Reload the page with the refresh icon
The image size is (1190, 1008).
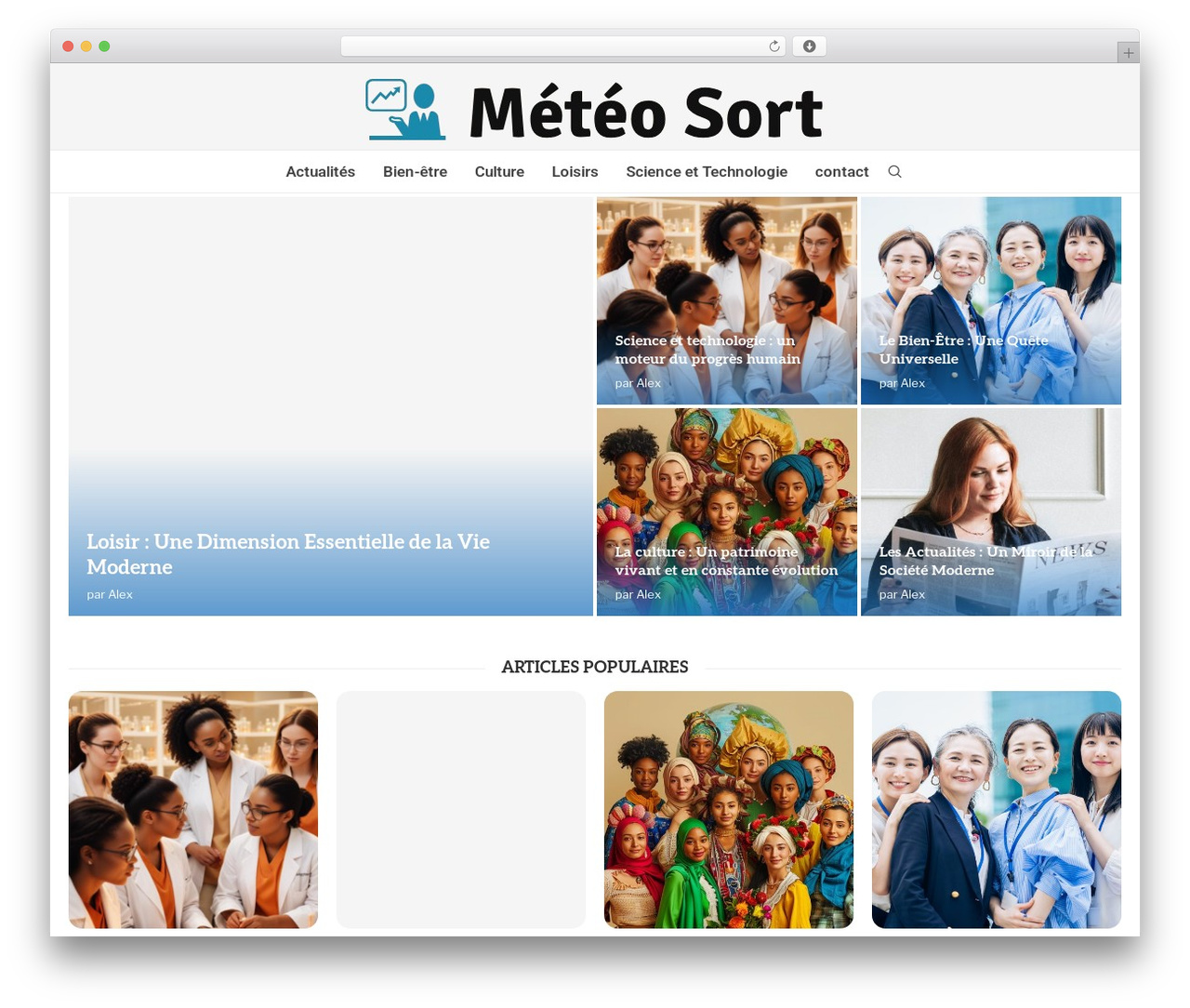pos(774,46)
